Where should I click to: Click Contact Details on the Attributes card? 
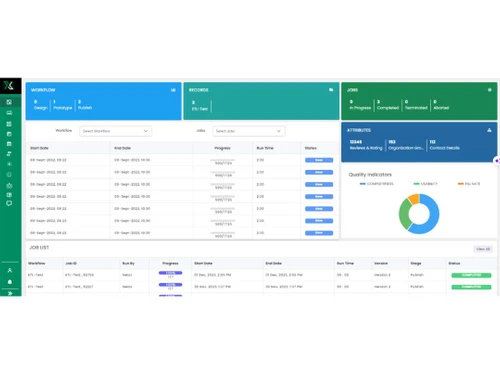coord(444,145)
